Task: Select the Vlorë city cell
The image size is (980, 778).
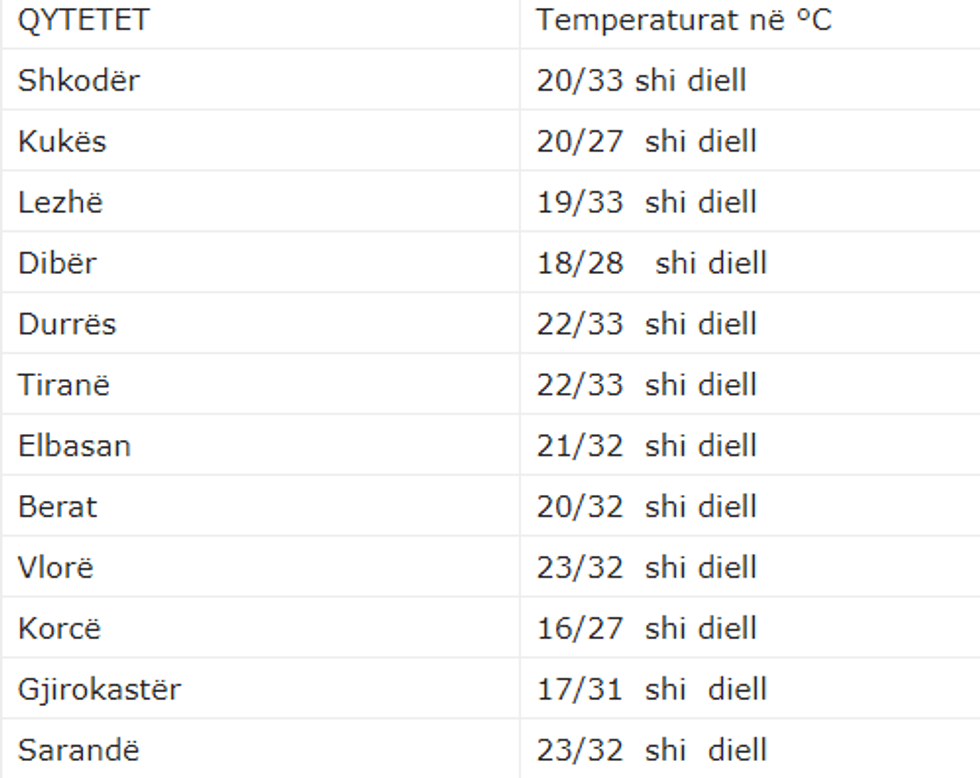Action: point(56,567)
